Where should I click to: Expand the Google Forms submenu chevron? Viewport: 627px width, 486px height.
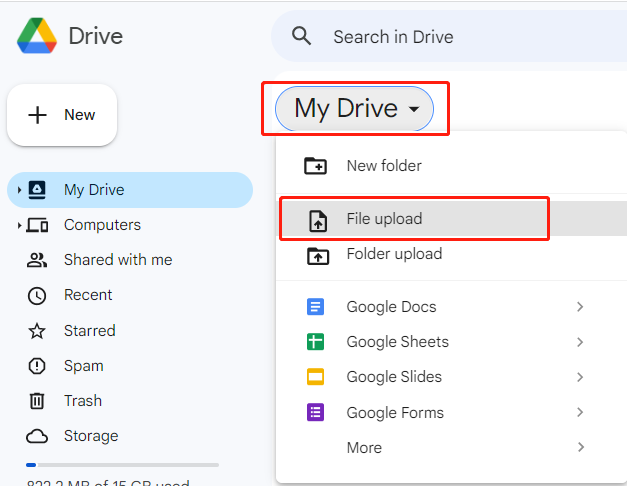pyautogui.click(x=580, y=412)
